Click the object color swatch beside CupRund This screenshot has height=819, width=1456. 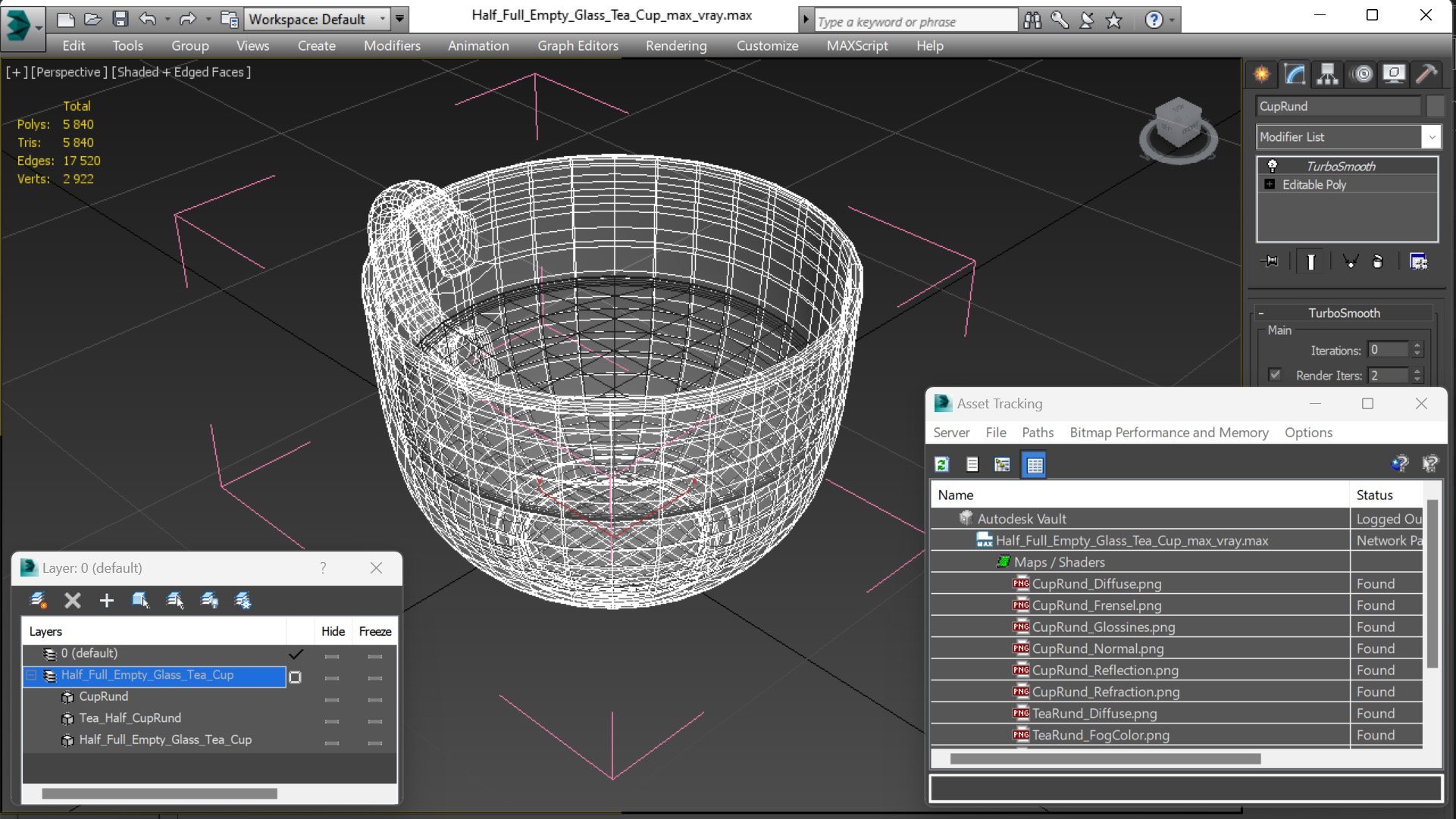1434,106
